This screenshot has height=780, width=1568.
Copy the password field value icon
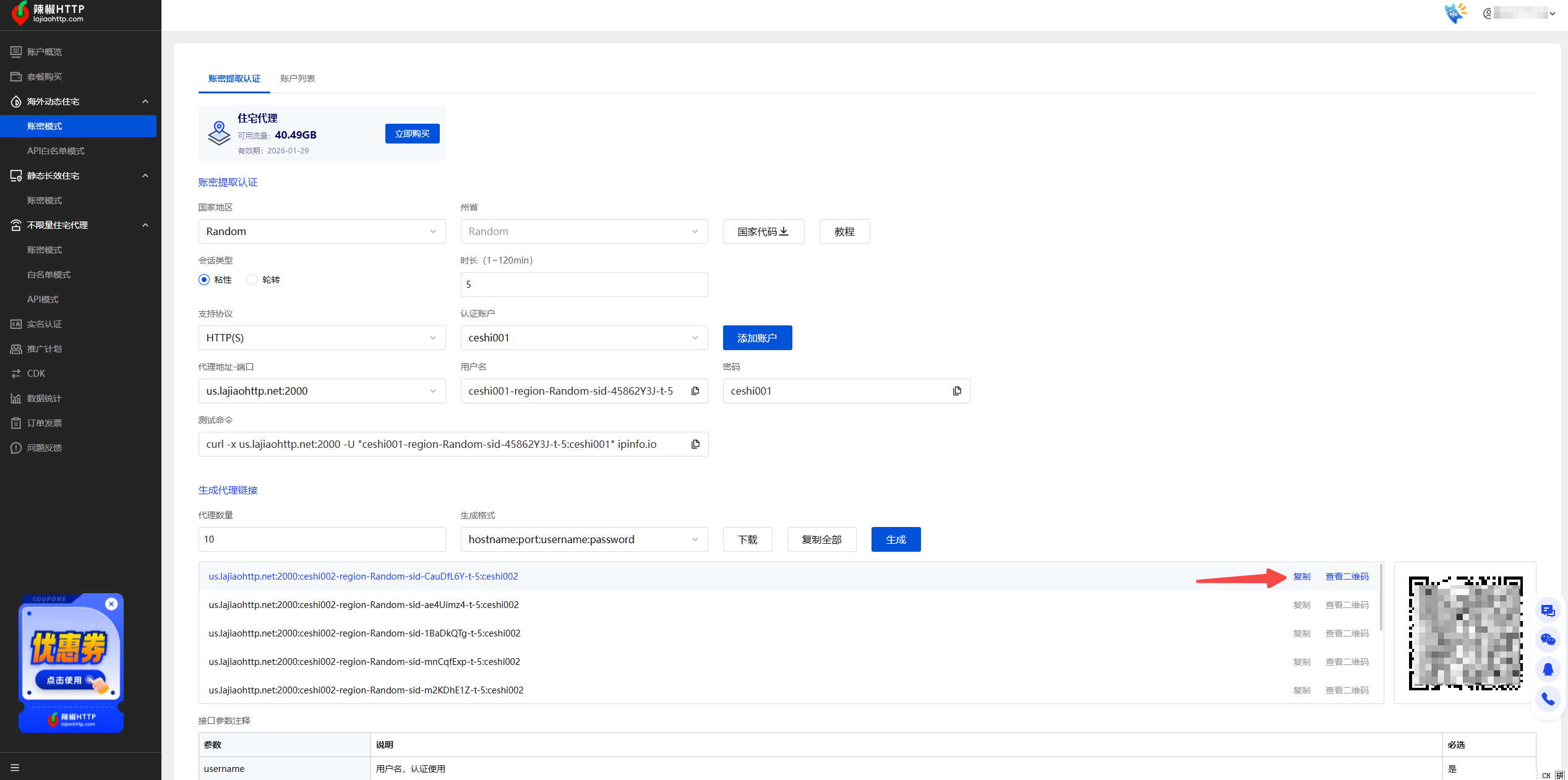pyautogui.click(x=957, y=391)
